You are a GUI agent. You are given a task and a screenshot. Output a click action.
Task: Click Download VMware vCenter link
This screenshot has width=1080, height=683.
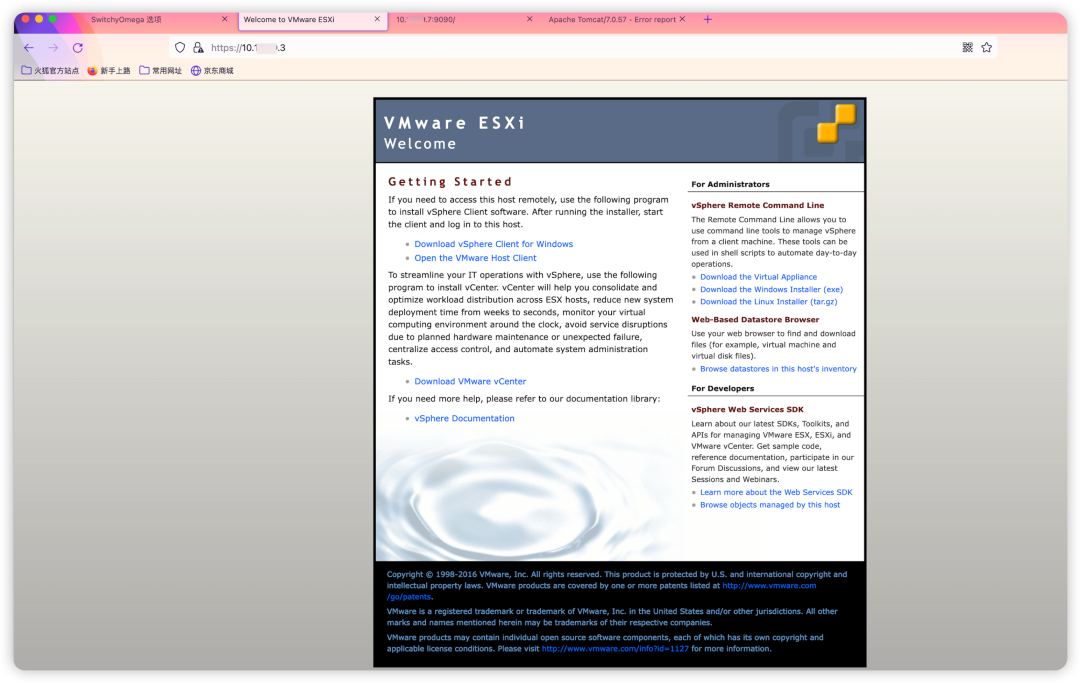click(x=470, y=381)
